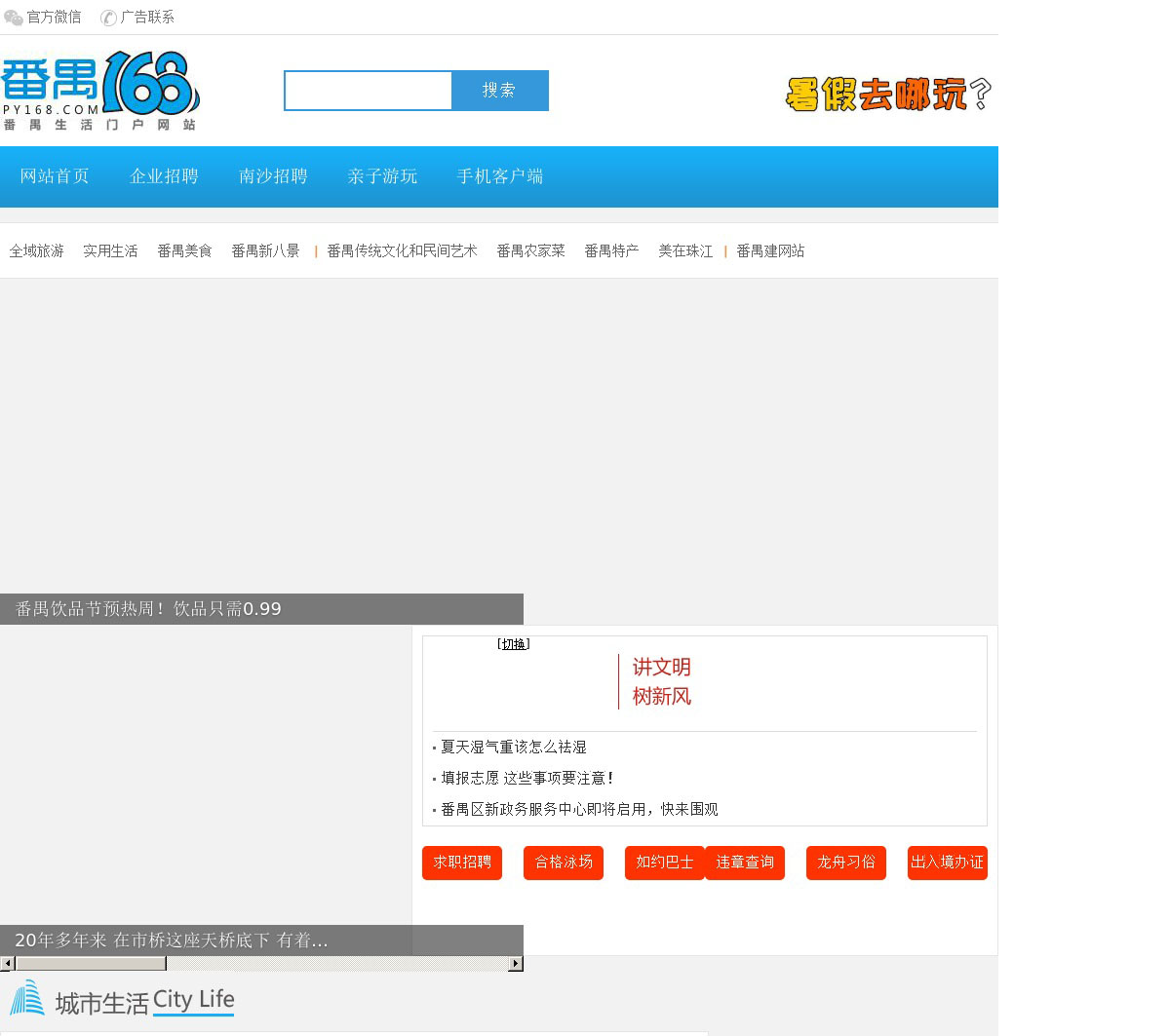The height and width of the screenshot is (1036, 1170).
Task: Click the horizontal scrollbar thumb under the carousel
Action: [x=91, y=964]
